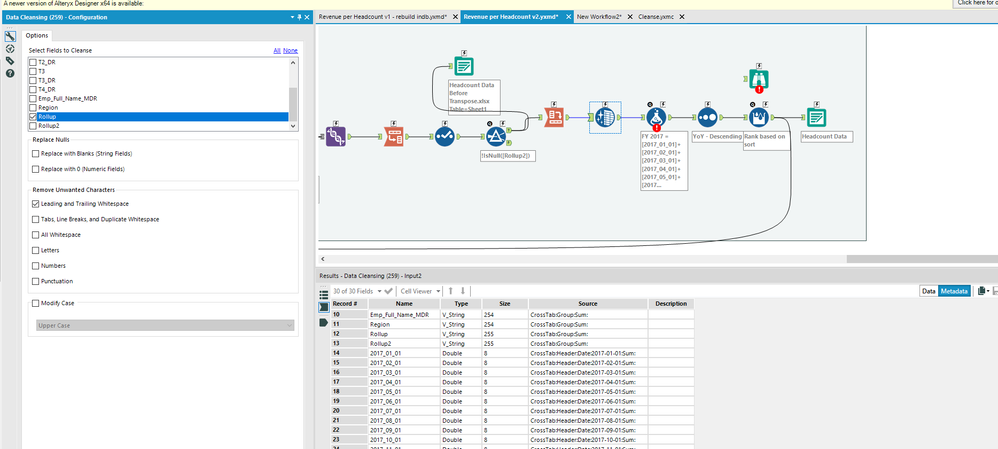998x449 pixels.
Task: Click the input anchor icon in results
Action: pos(323,306)
